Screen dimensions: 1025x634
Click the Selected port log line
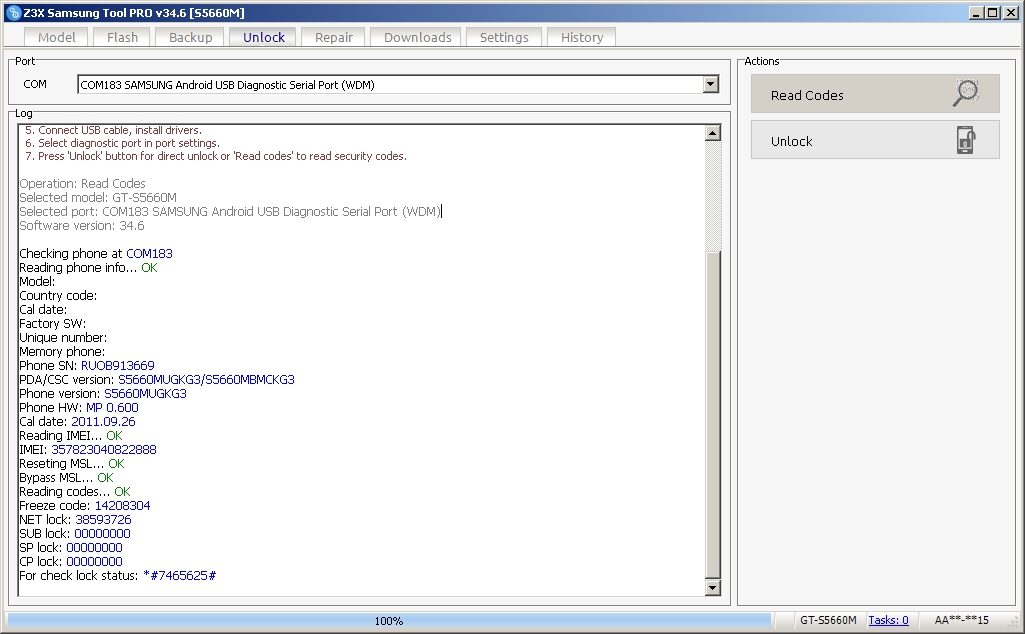click(230, 212)
